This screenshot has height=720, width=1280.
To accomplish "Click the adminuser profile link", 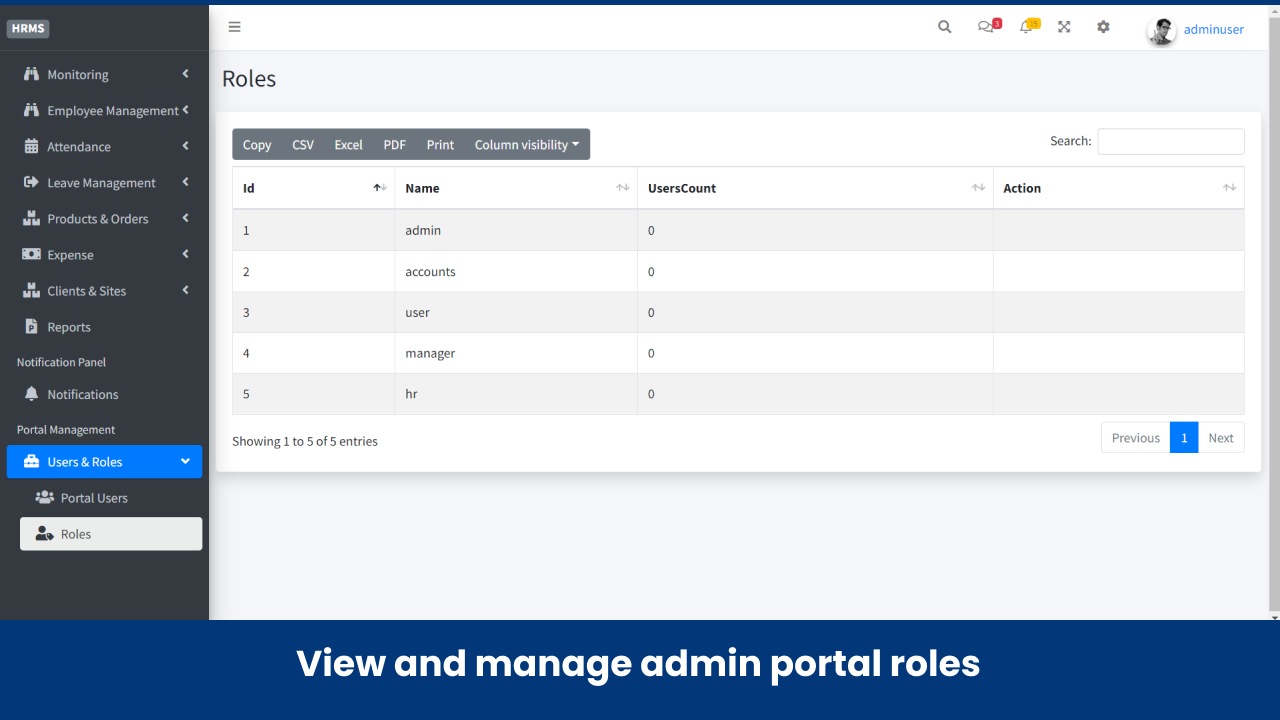I will coord(1213,29).
